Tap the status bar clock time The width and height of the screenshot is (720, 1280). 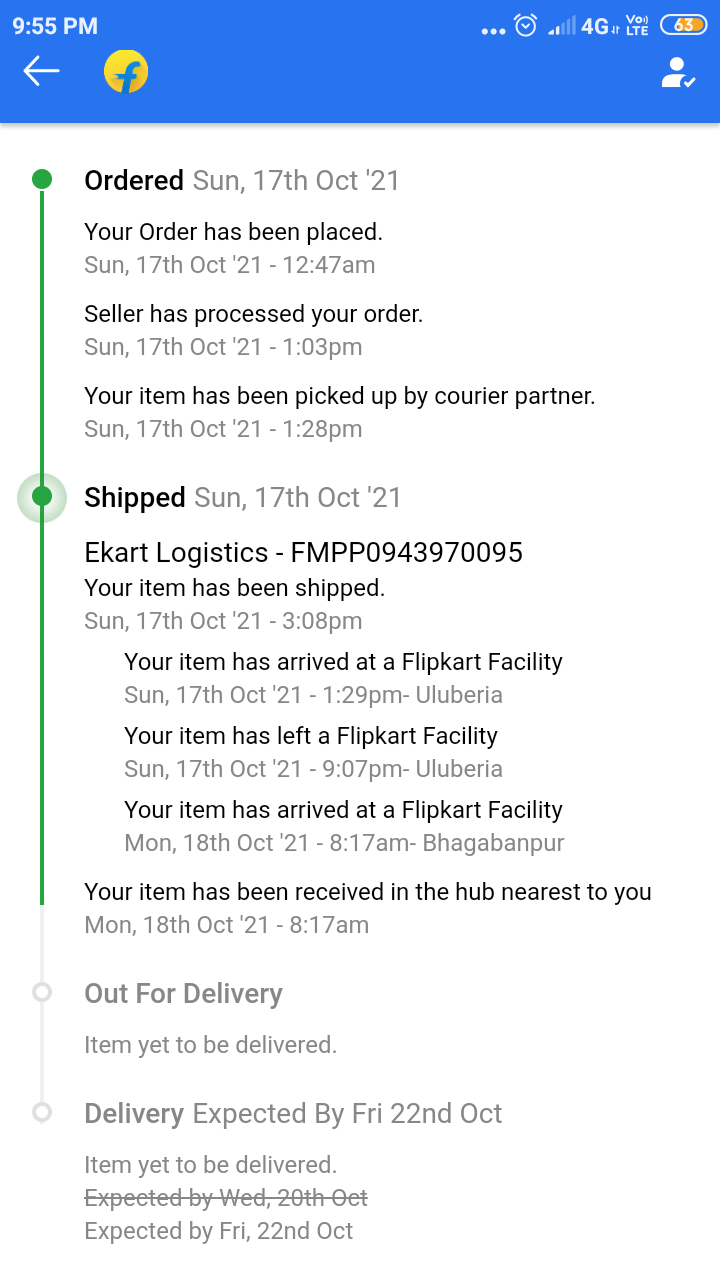[55, 26]
